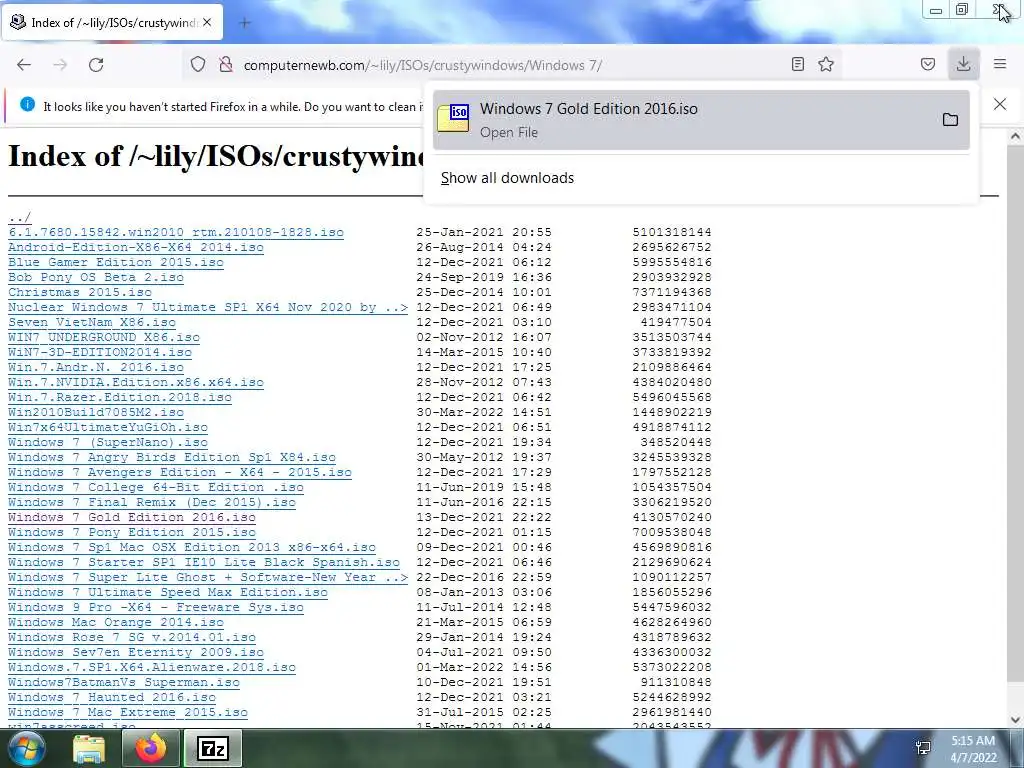
Task: Click the address bar URL
Action: point(423,65)
